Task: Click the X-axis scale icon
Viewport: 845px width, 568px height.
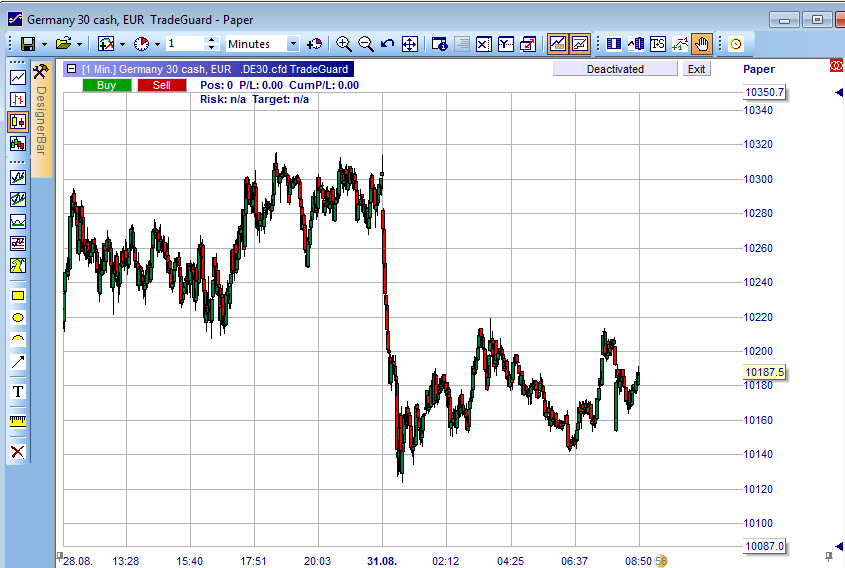Action: click(483, 44)
